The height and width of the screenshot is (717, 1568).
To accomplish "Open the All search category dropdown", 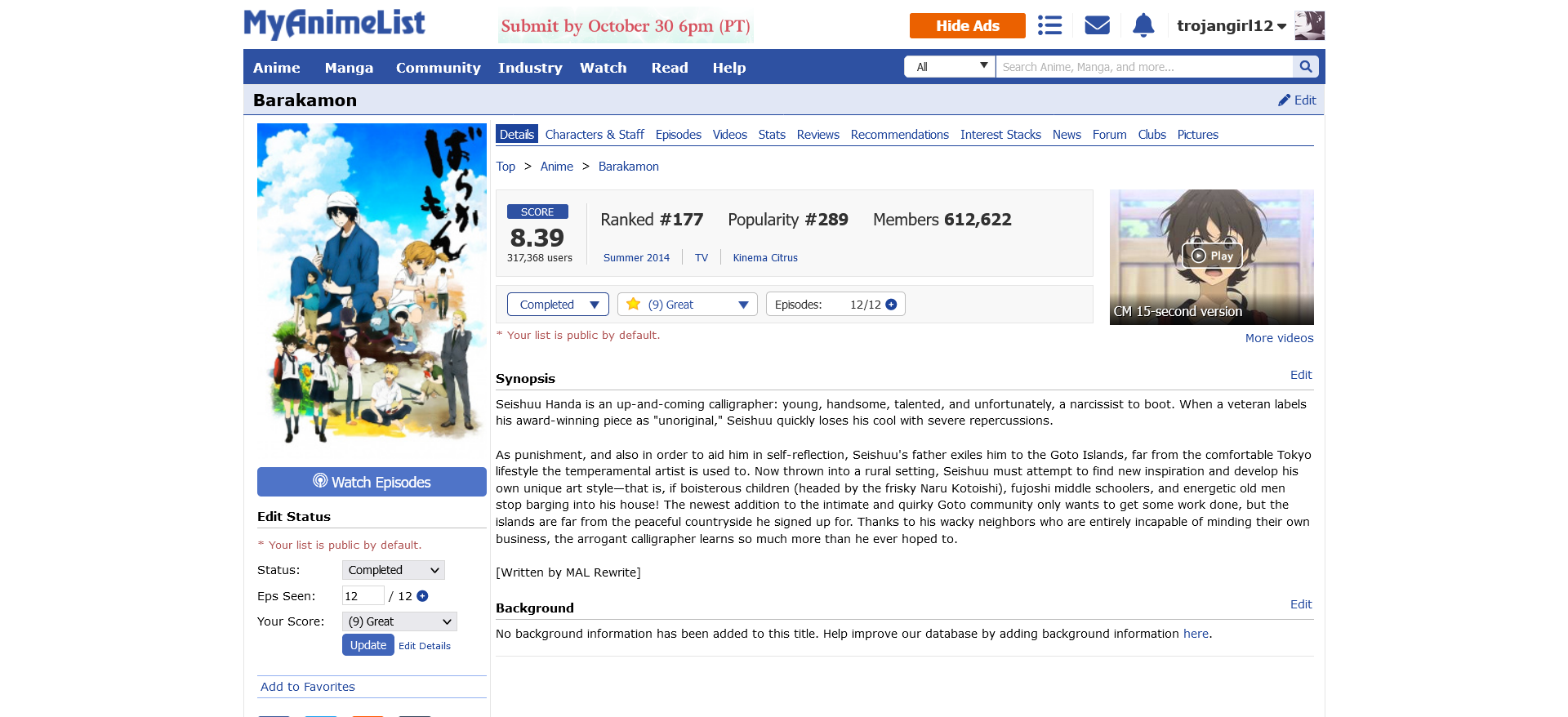I will coord(950,67).
